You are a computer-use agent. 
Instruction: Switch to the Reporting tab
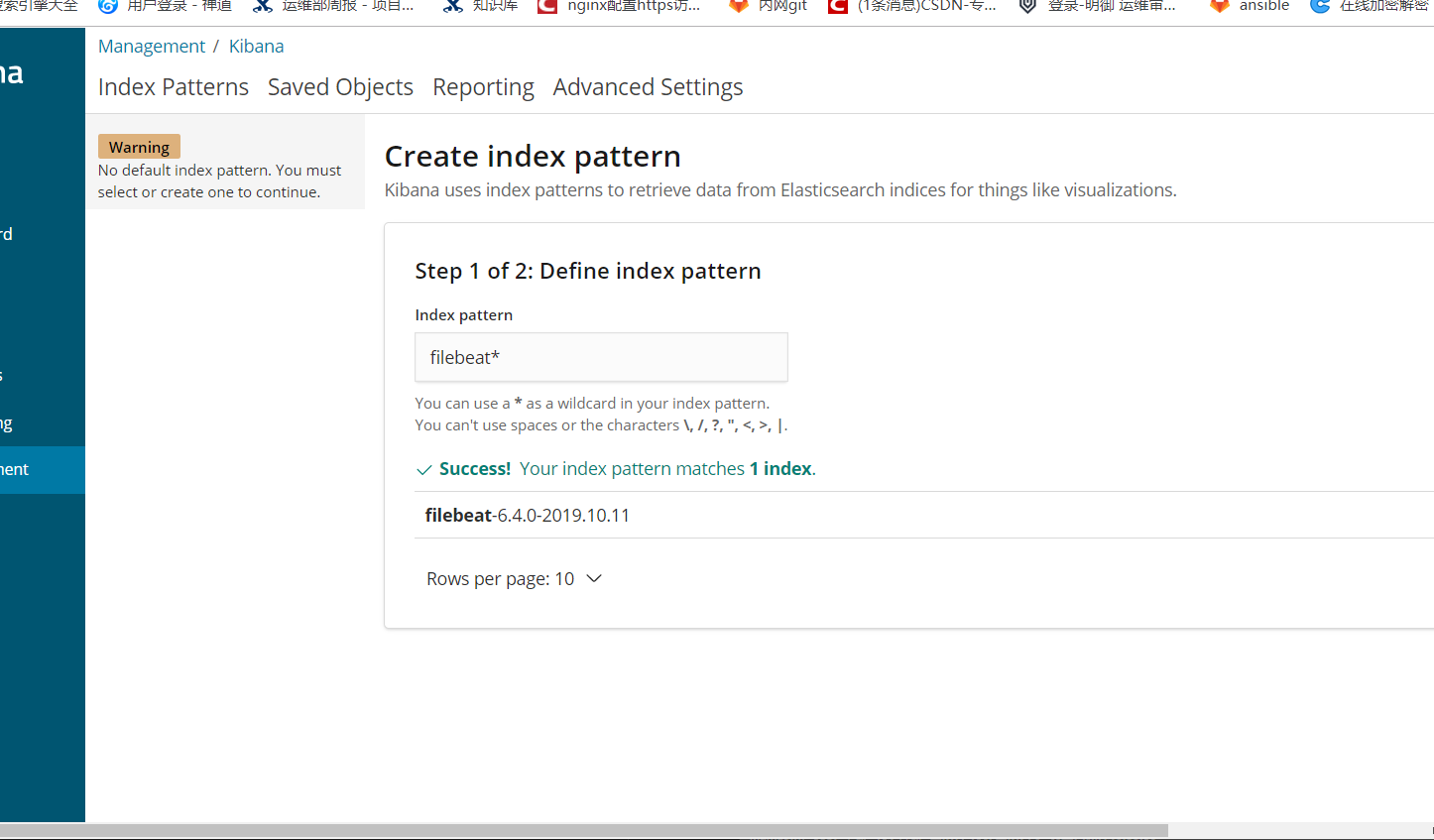click(x=483, y=87)
